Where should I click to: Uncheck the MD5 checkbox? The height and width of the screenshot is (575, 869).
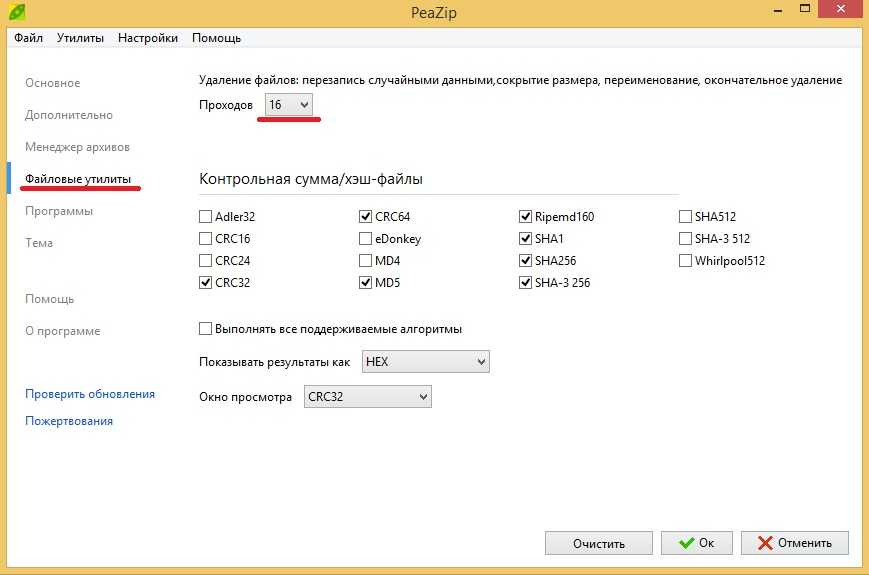365,283
